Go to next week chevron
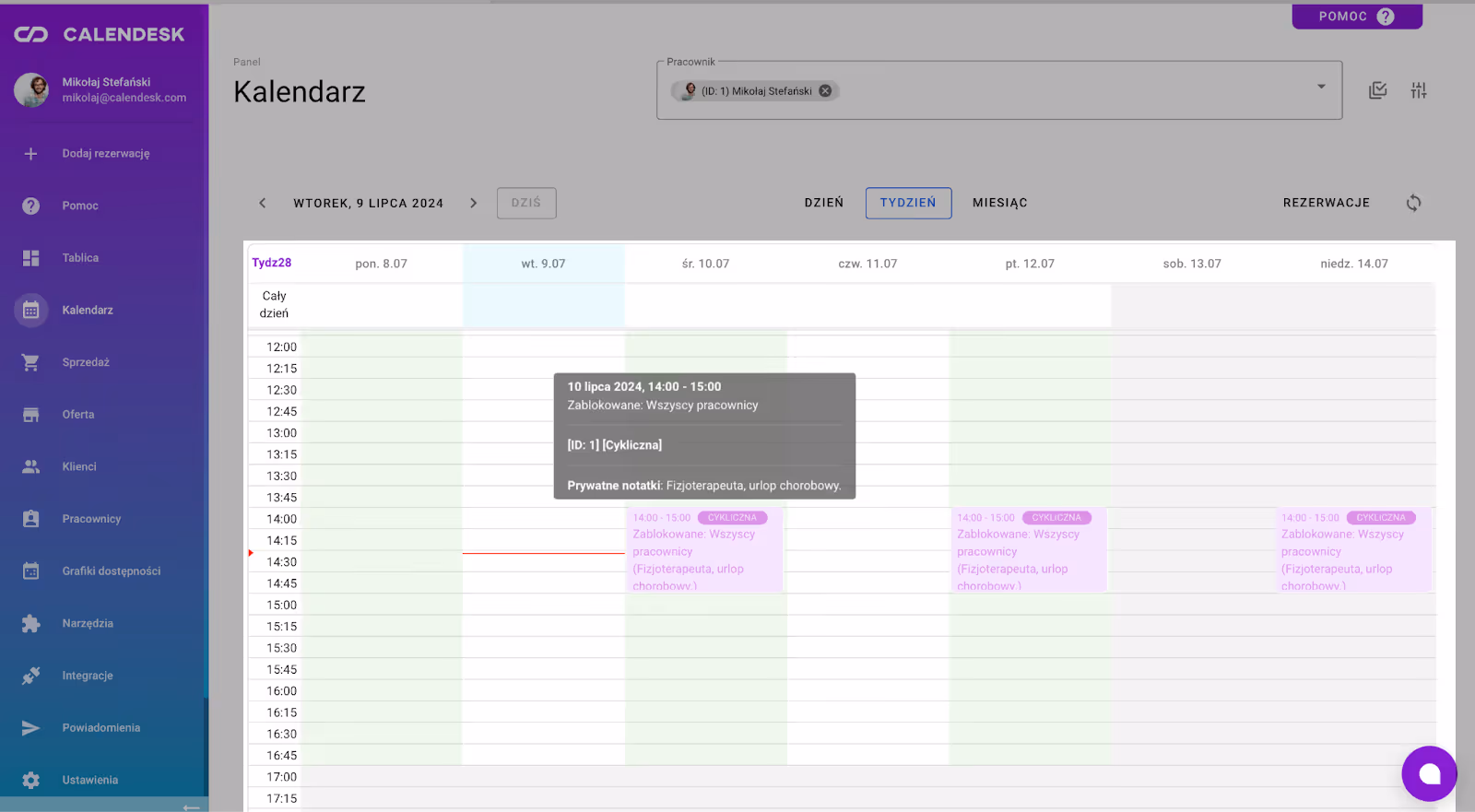Screen dimensions: 1475x812 coord(474,203)
